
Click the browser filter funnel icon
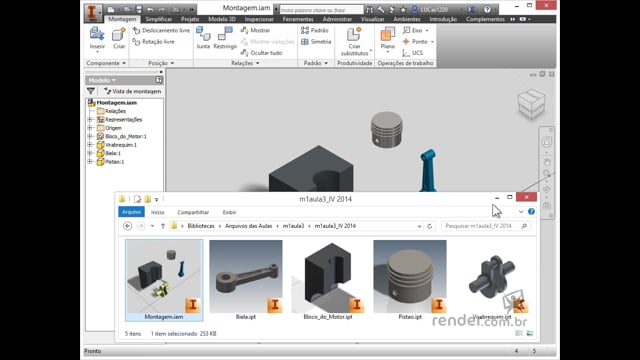tap(91, 91)
